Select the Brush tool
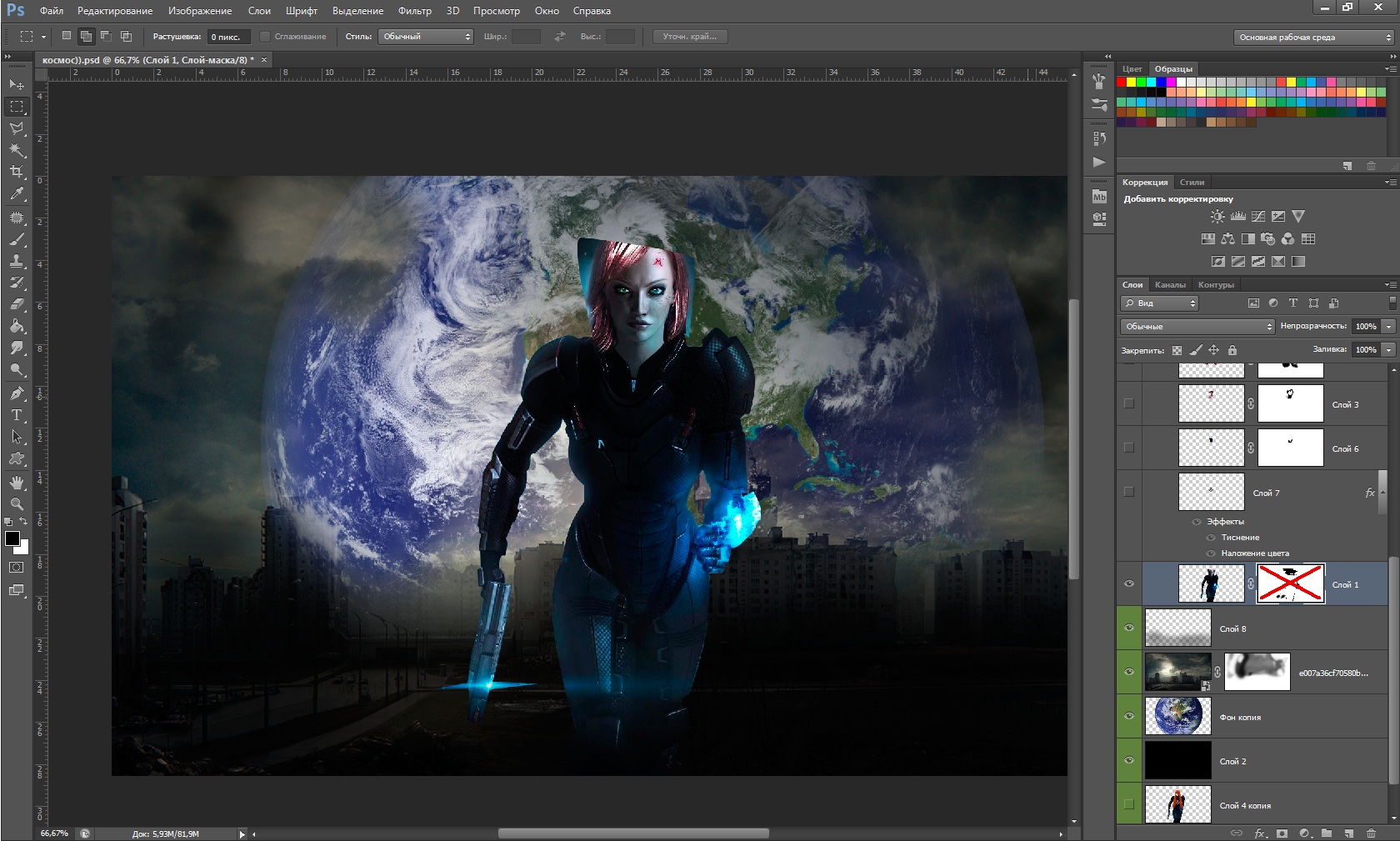The width and height of the screenshot is (1400, 841). click(16, 239)
